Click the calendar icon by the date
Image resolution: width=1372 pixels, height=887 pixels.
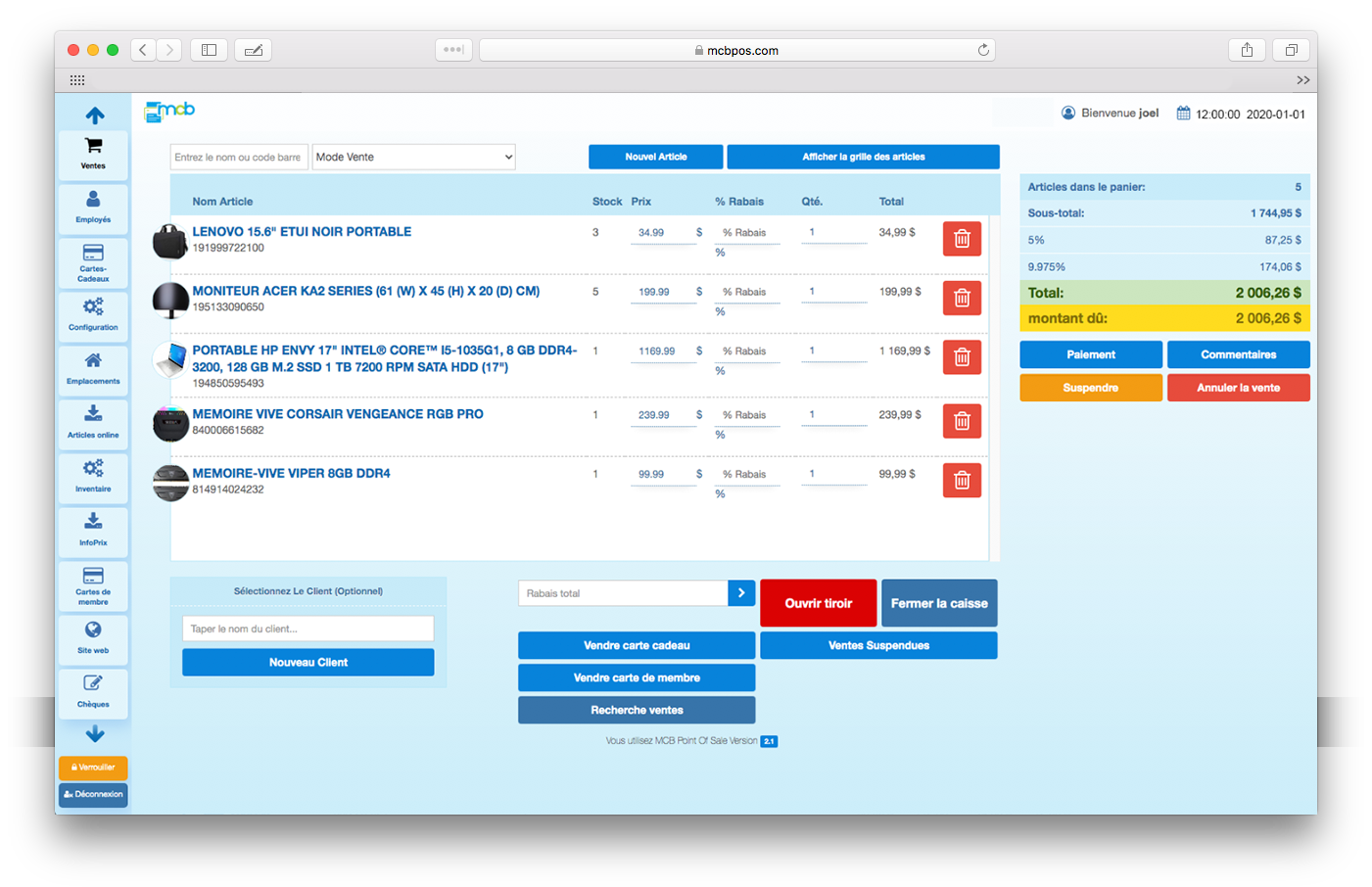tap(1183, 114)
